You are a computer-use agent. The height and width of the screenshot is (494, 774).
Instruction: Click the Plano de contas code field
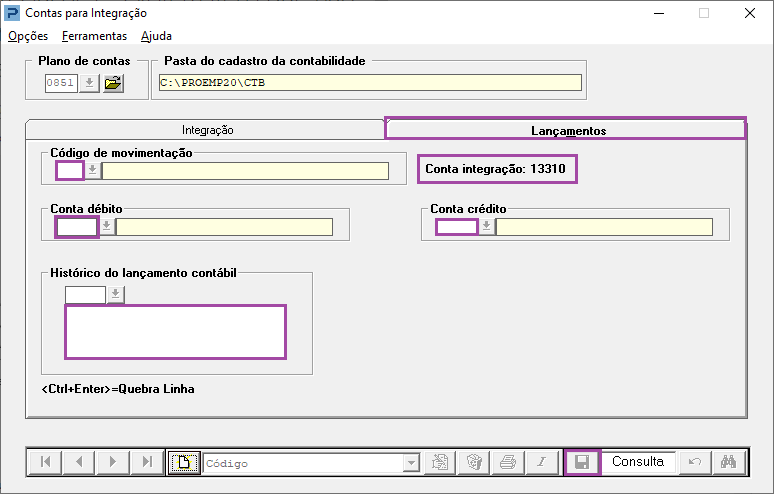click(61, 82)
